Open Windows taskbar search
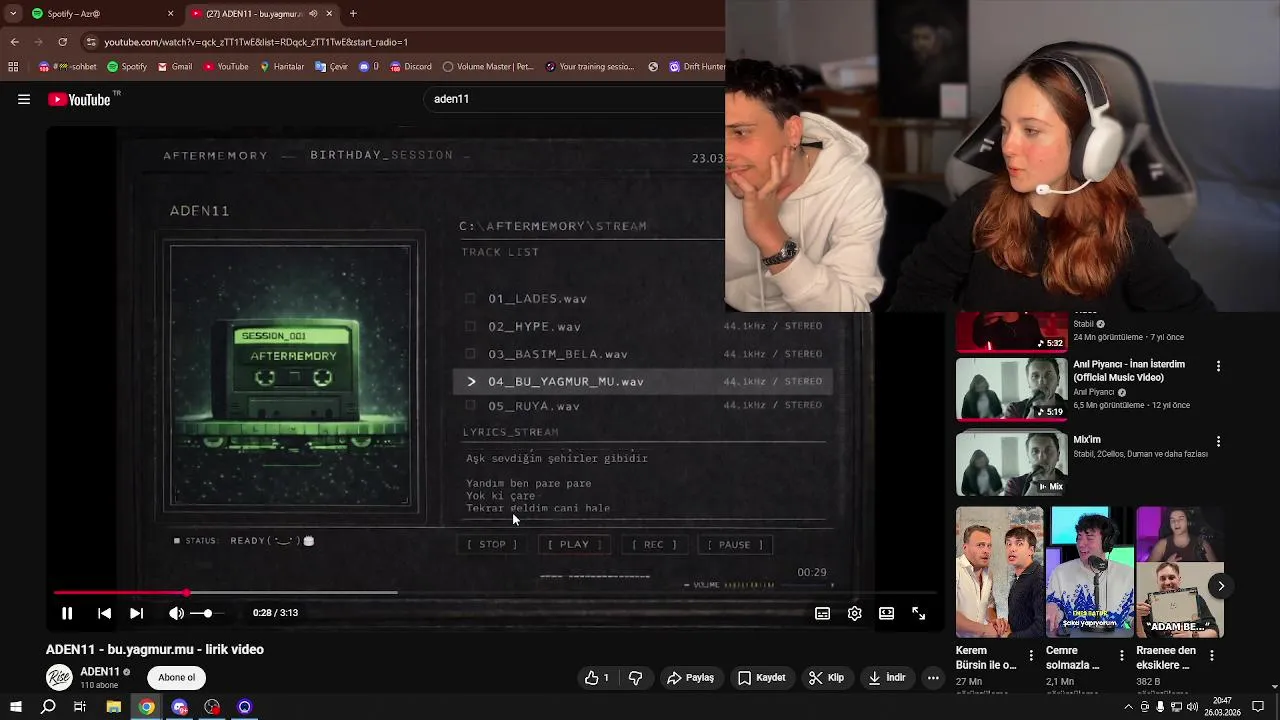 (48, 707)
